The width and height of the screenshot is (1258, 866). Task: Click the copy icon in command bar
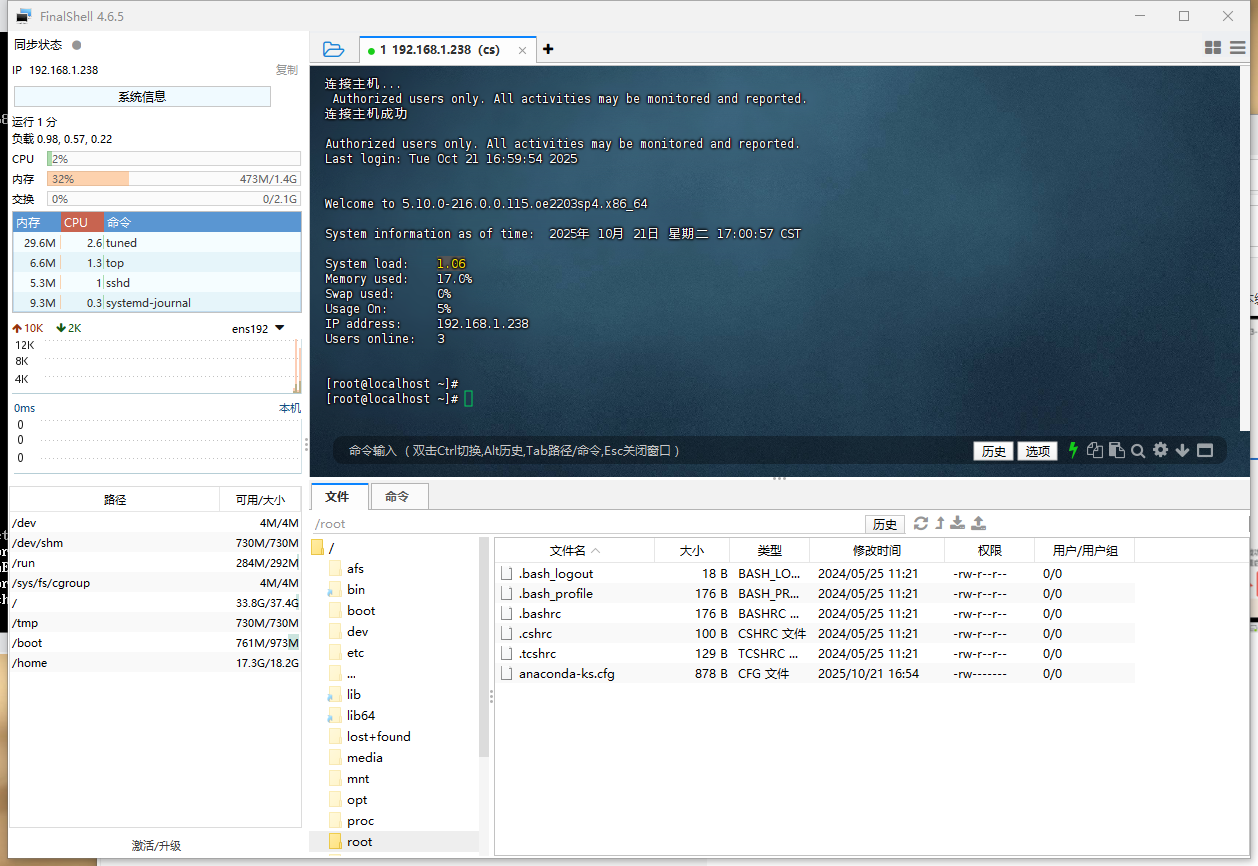point(1095,450)
